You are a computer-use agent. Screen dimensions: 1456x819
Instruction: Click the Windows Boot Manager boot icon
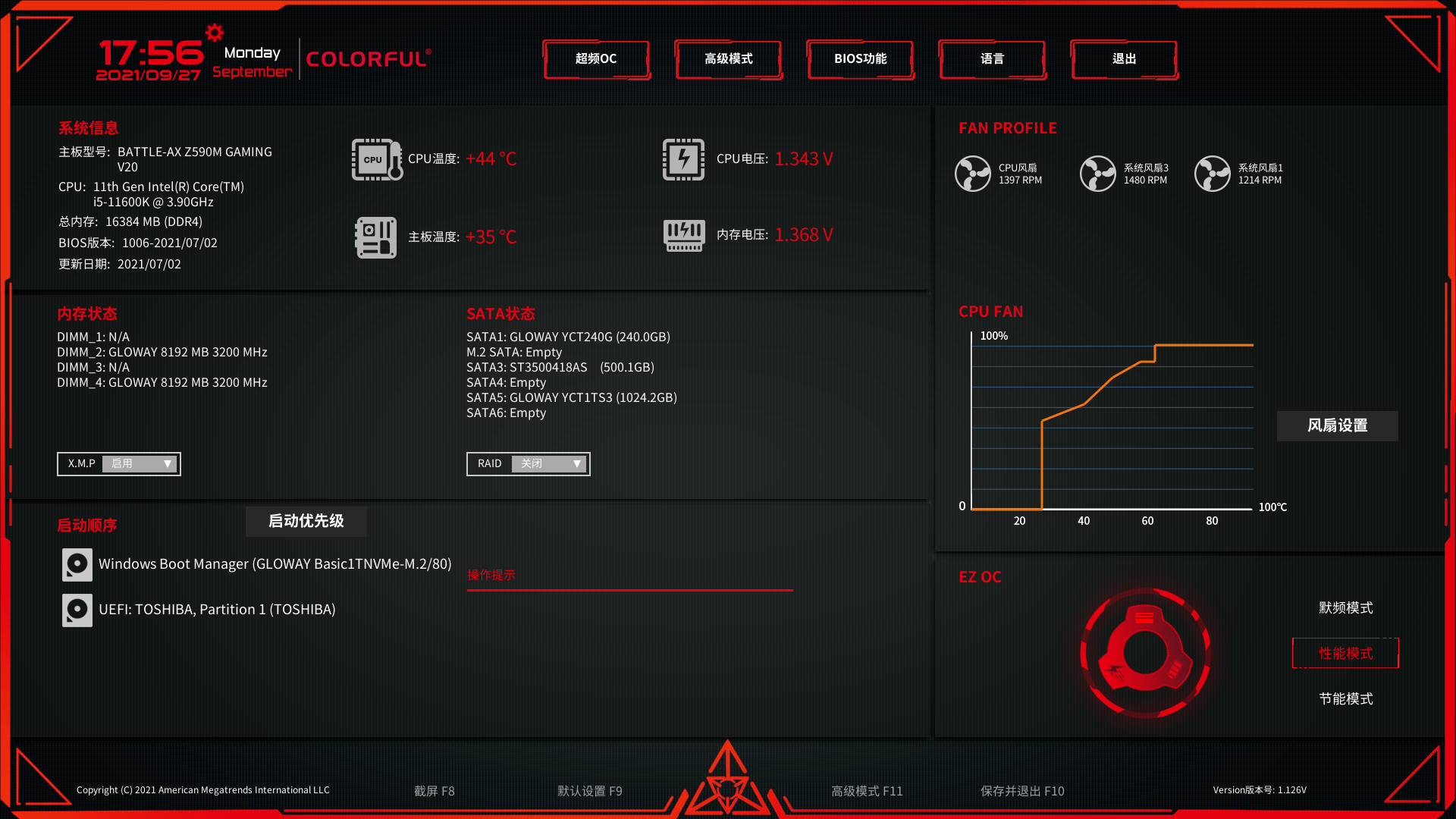pos(77,564)
